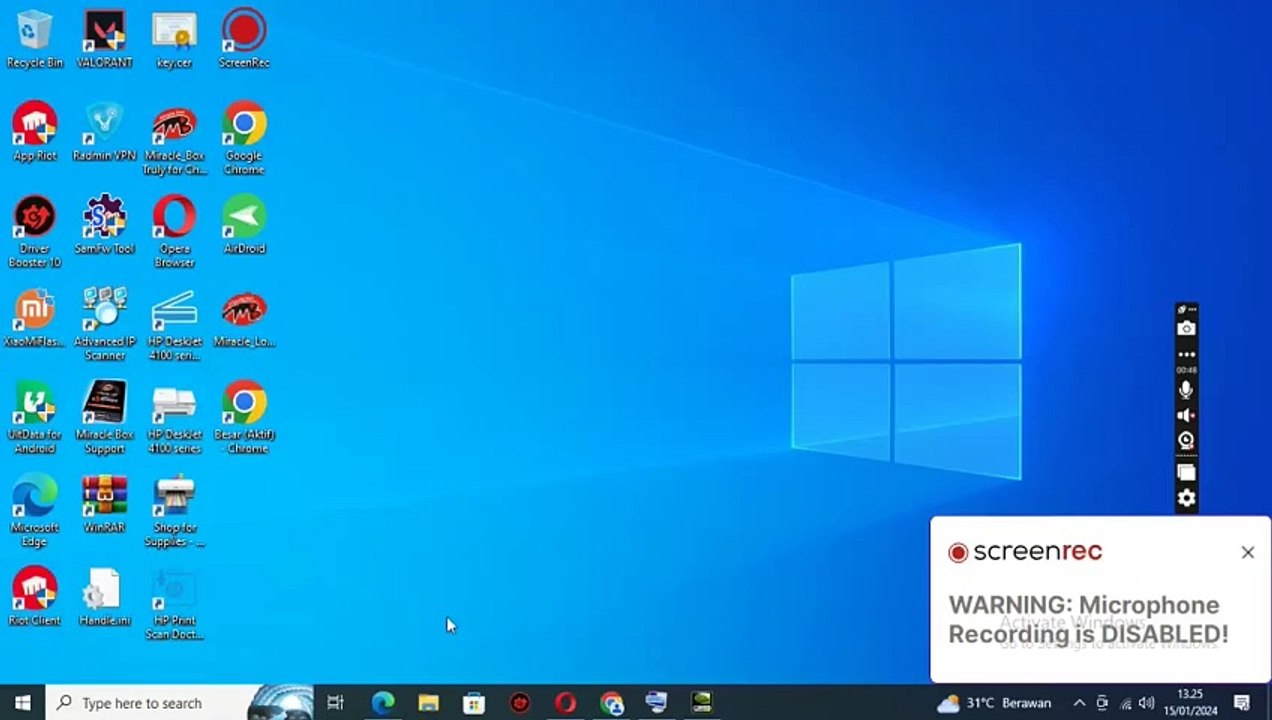Launch Microsoft Edge from the taskbar
Screen dimensions: 1272x720
pyautogui.click(x=383, y=703)
